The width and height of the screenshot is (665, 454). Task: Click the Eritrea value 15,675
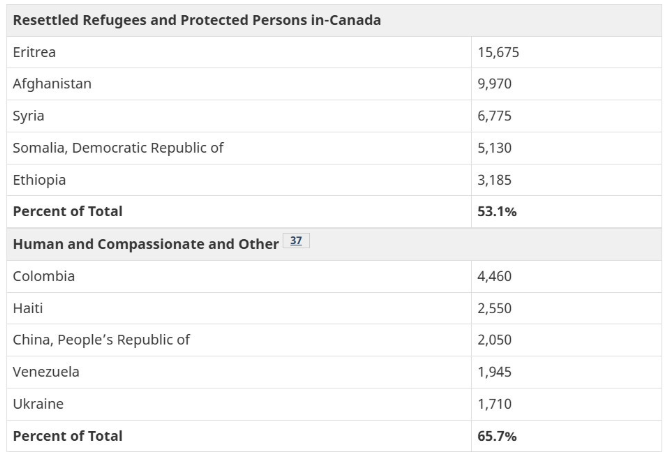[x=498, y=52]
